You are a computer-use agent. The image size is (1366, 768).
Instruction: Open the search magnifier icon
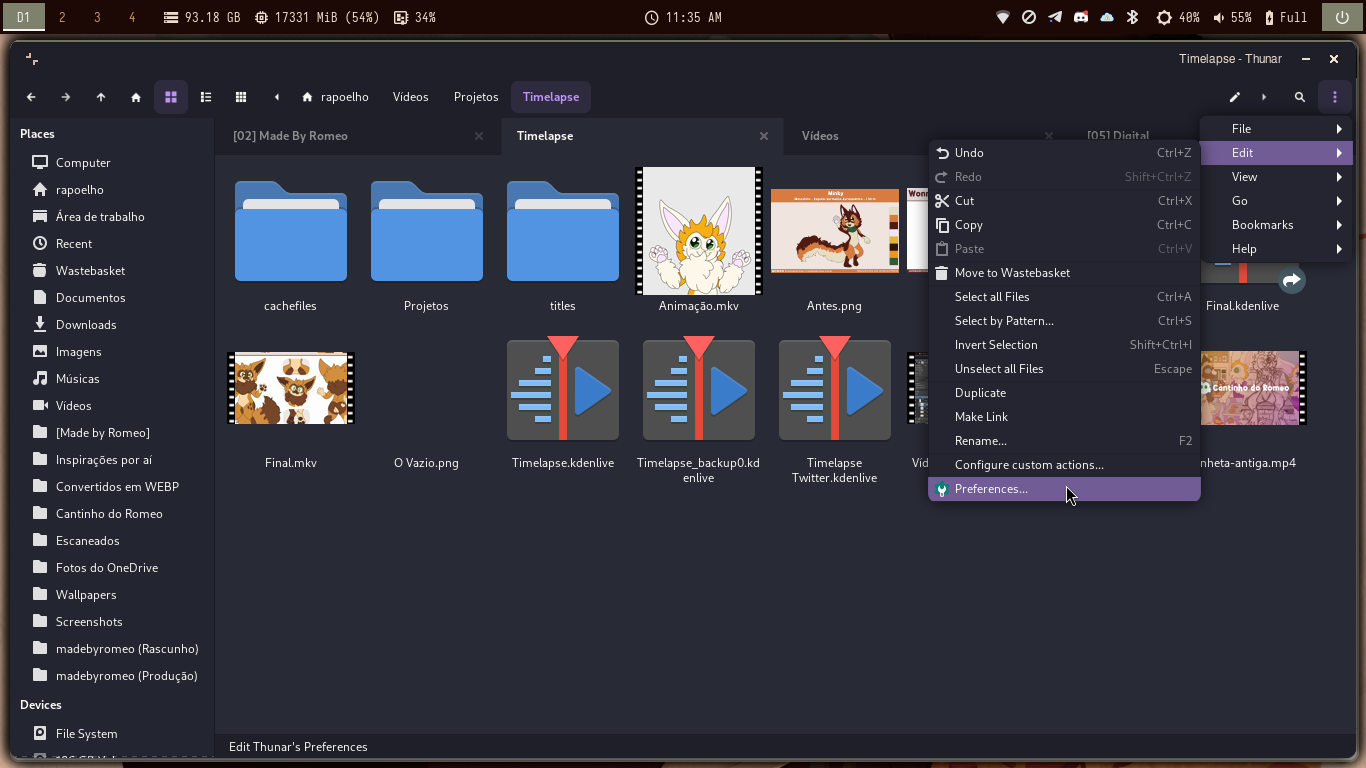[x=1300, y=97]
